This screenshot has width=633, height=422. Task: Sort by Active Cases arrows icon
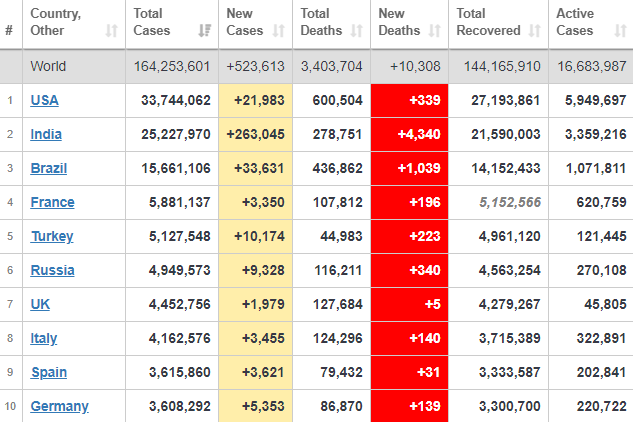coord(620,31)
